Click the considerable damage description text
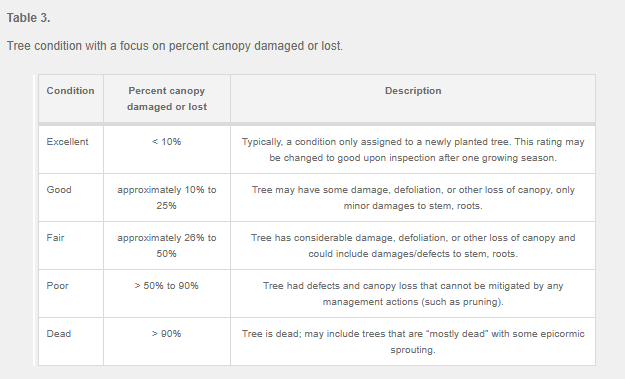625x379 pixels. [x=413, y=246]
